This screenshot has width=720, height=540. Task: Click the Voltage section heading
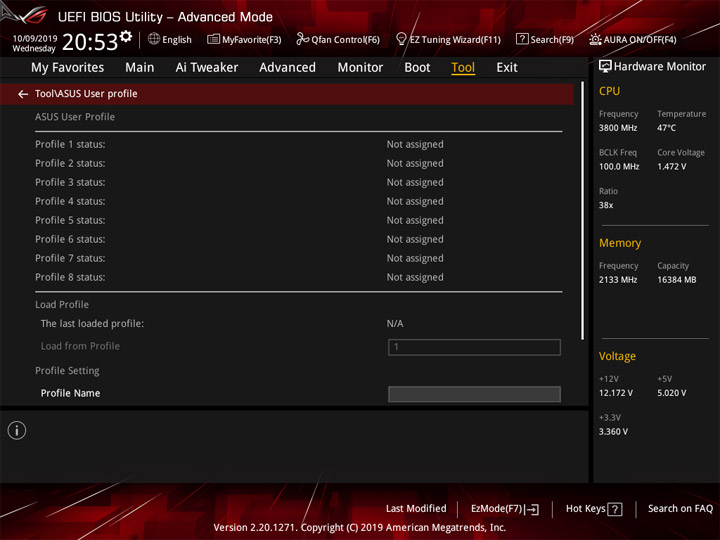(x=617, y=356)
